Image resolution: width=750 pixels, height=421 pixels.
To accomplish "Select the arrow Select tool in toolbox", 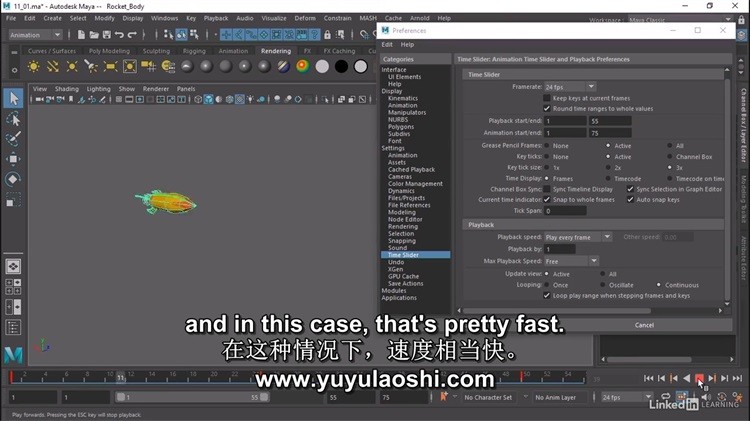I will click(13, 99).
